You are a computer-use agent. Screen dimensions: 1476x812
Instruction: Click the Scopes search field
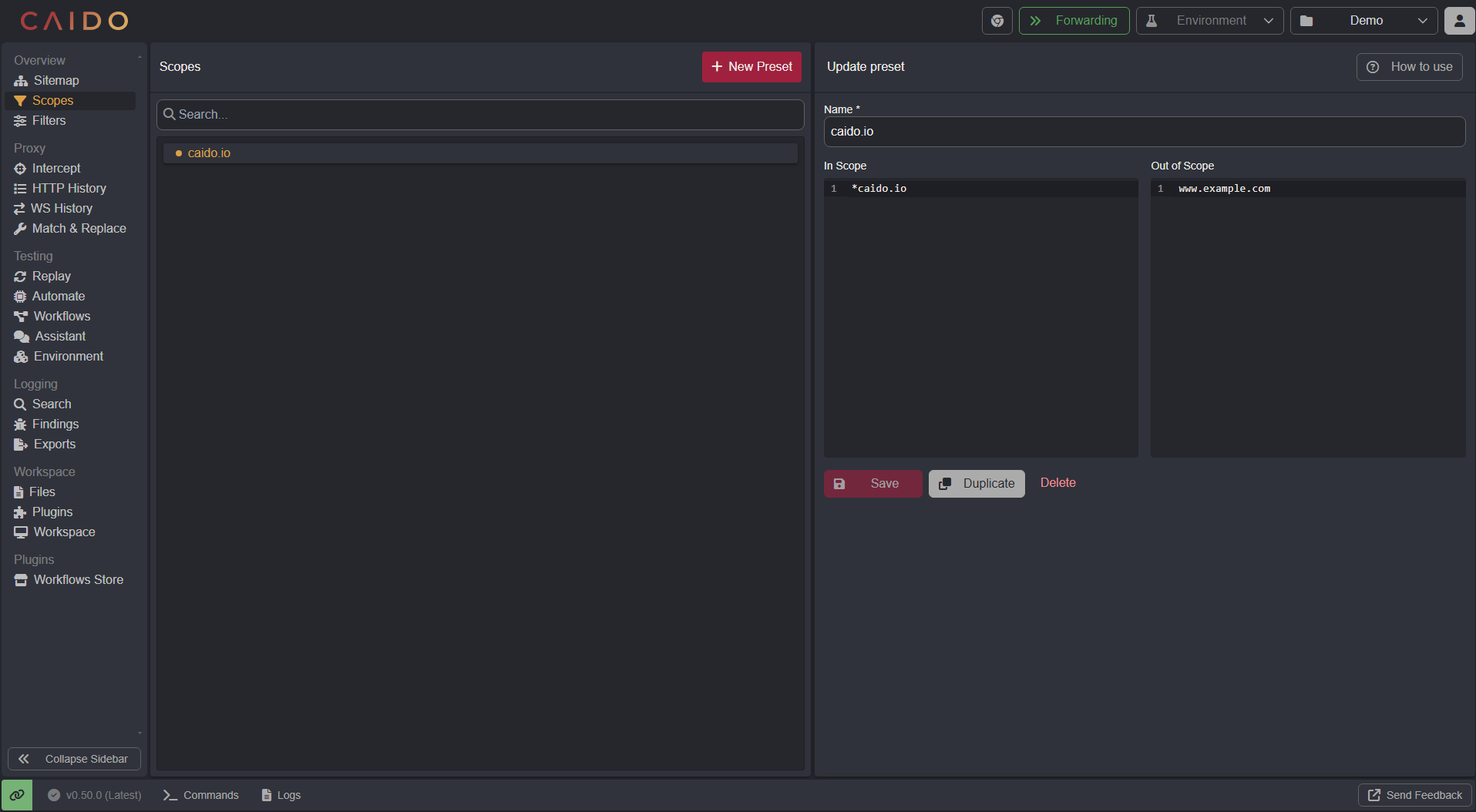479,114
